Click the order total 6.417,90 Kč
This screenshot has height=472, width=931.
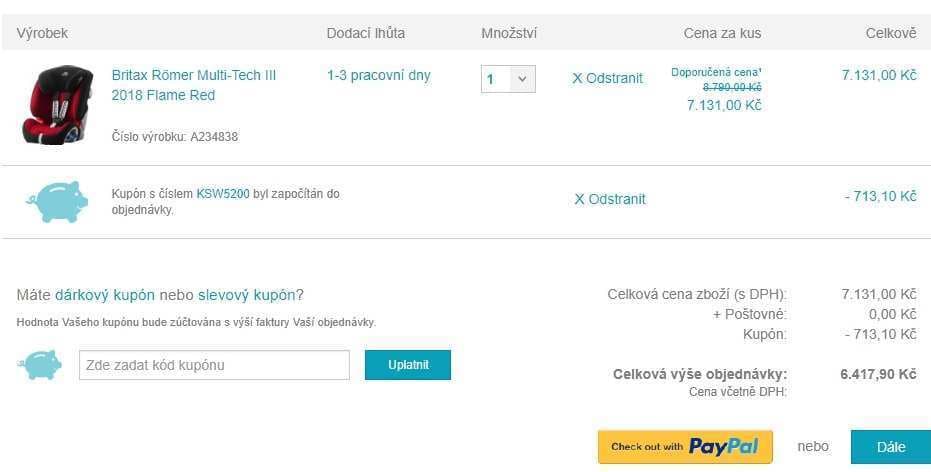[x=879, y=375]
